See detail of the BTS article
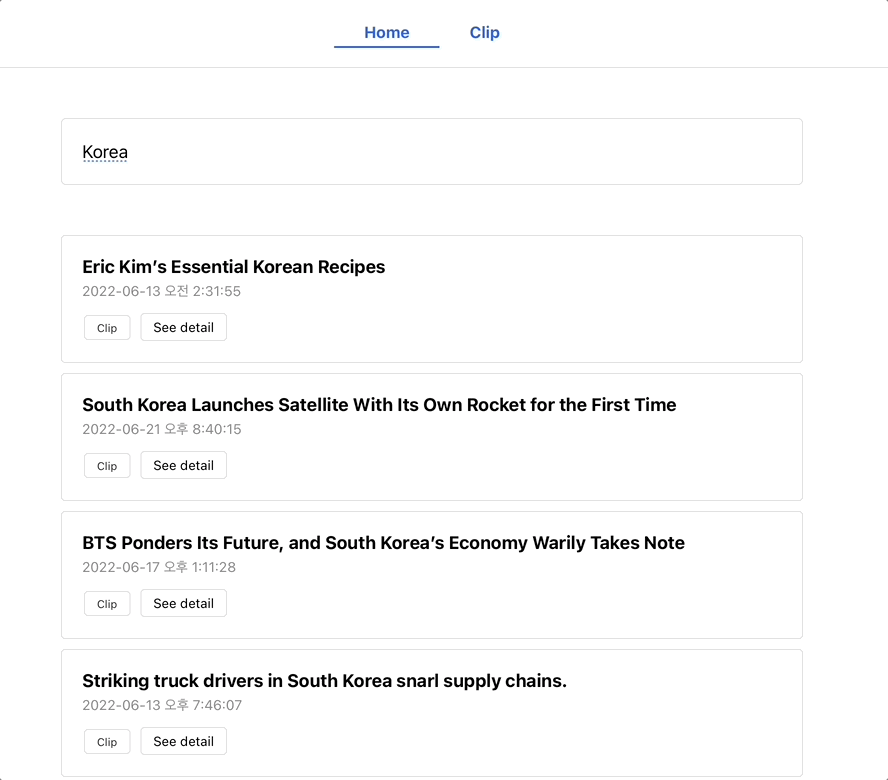888x780 pixels. (183, 603)
